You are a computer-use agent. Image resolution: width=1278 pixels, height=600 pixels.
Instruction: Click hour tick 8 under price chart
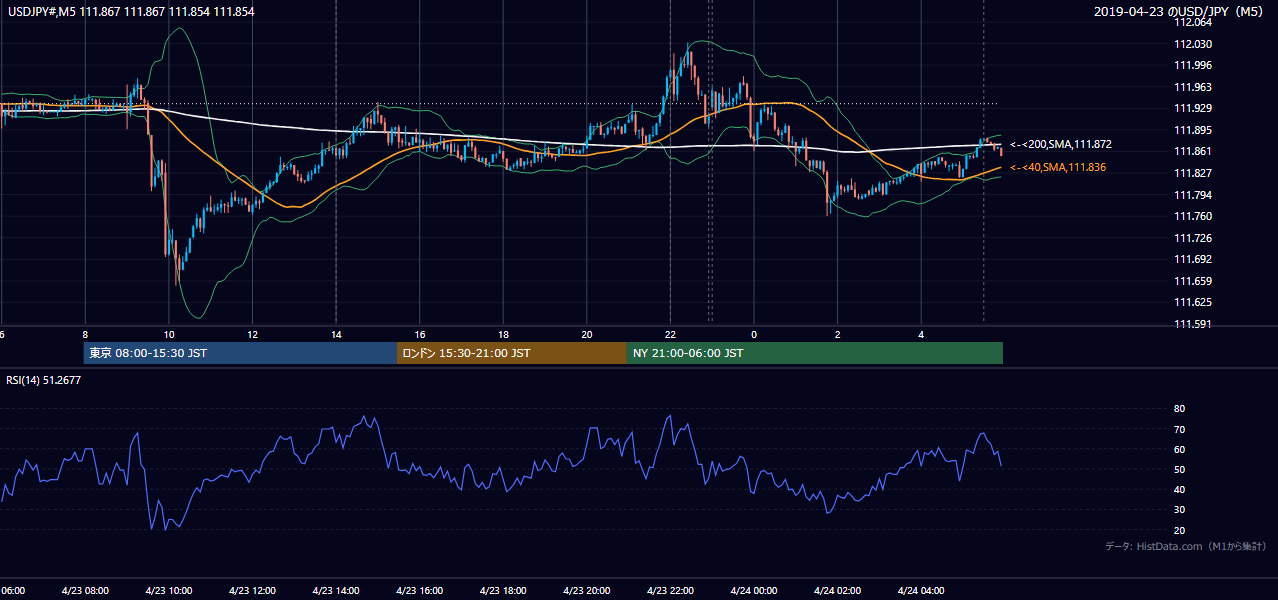[x=85, y=335]
